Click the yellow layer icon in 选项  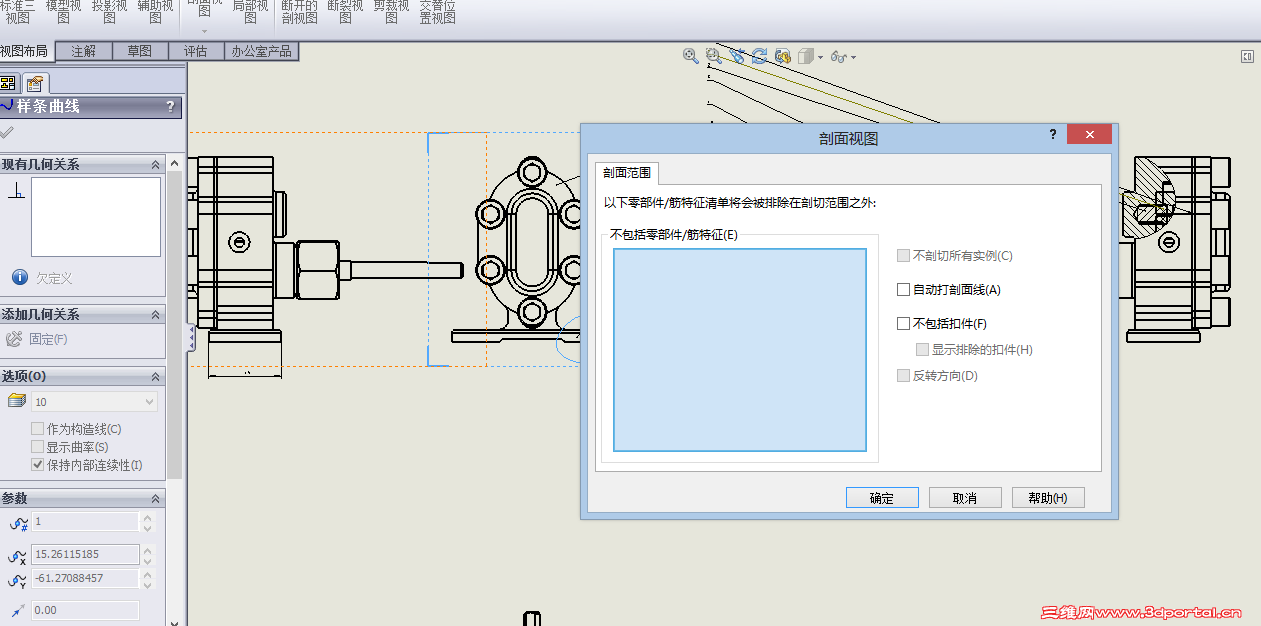coord(16,401)
